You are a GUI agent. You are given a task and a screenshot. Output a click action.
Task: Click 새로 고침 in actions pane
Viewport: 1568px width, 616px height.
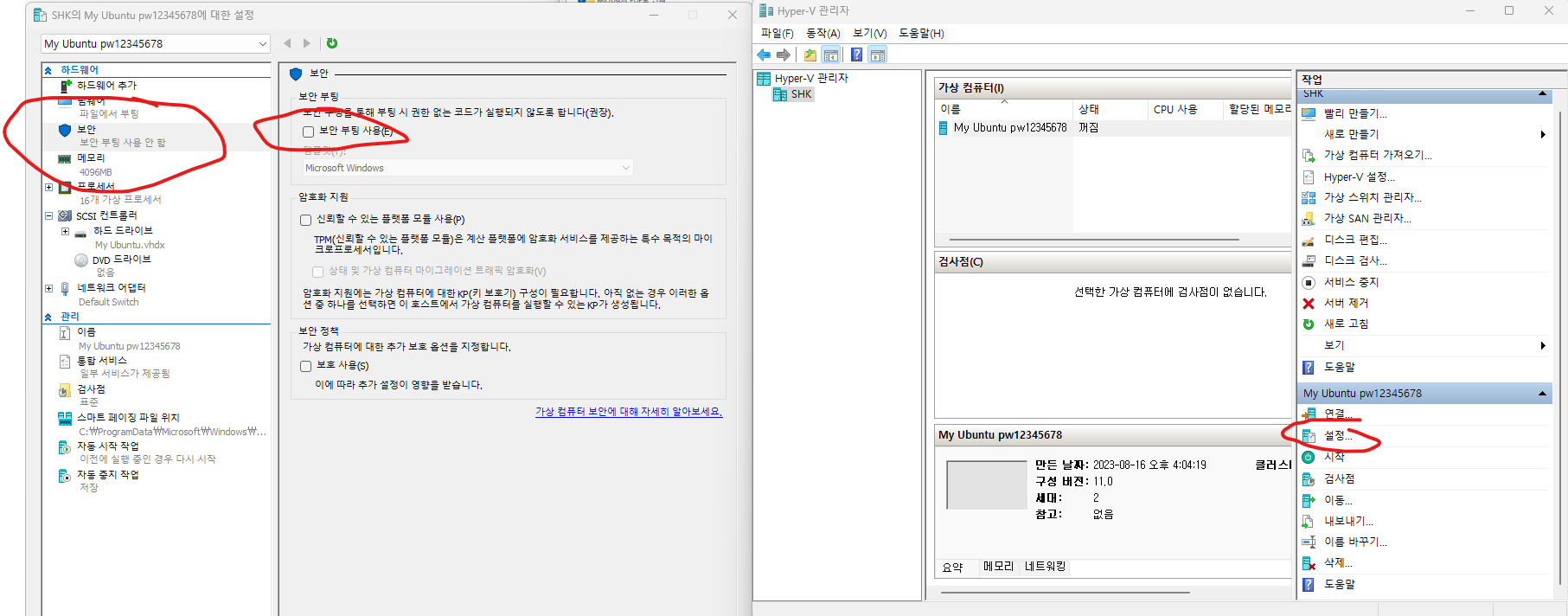click(x=1346, y=324)
